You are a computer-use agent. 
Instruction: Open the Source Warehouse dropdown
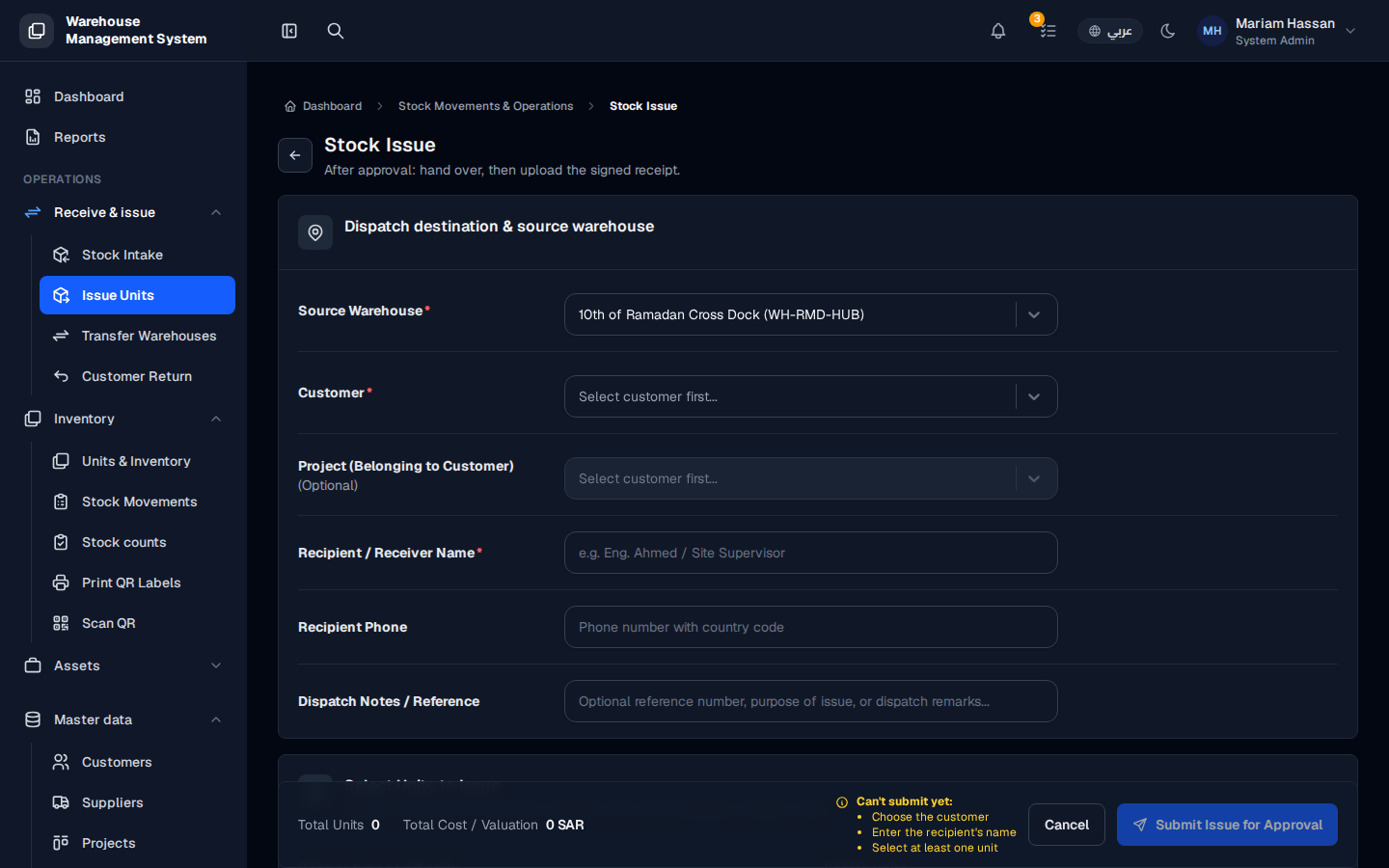tap(810, 314)
